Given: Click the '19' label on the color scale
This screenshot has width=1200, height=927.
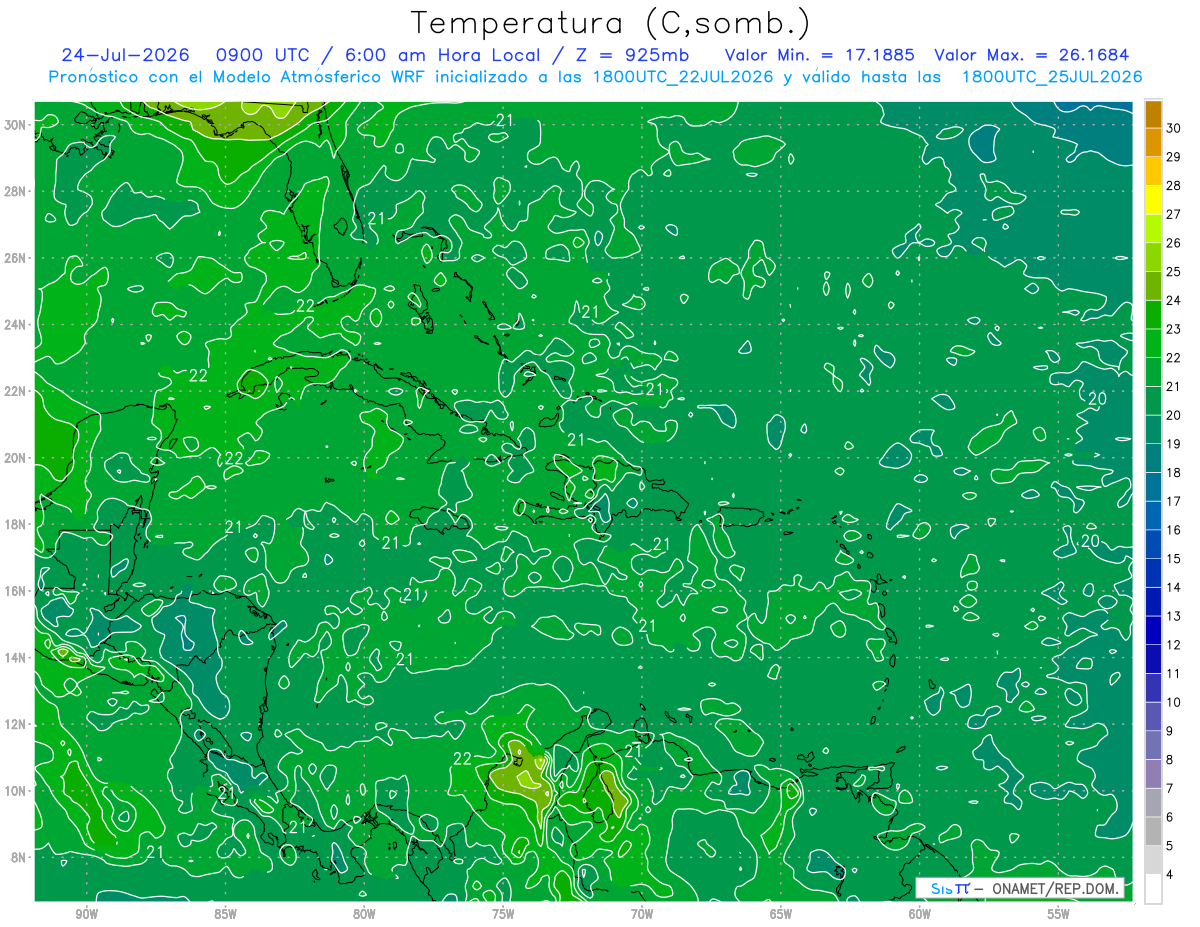Looking at the screenshot, I should pyautogui.click(x=1174, y=444).
